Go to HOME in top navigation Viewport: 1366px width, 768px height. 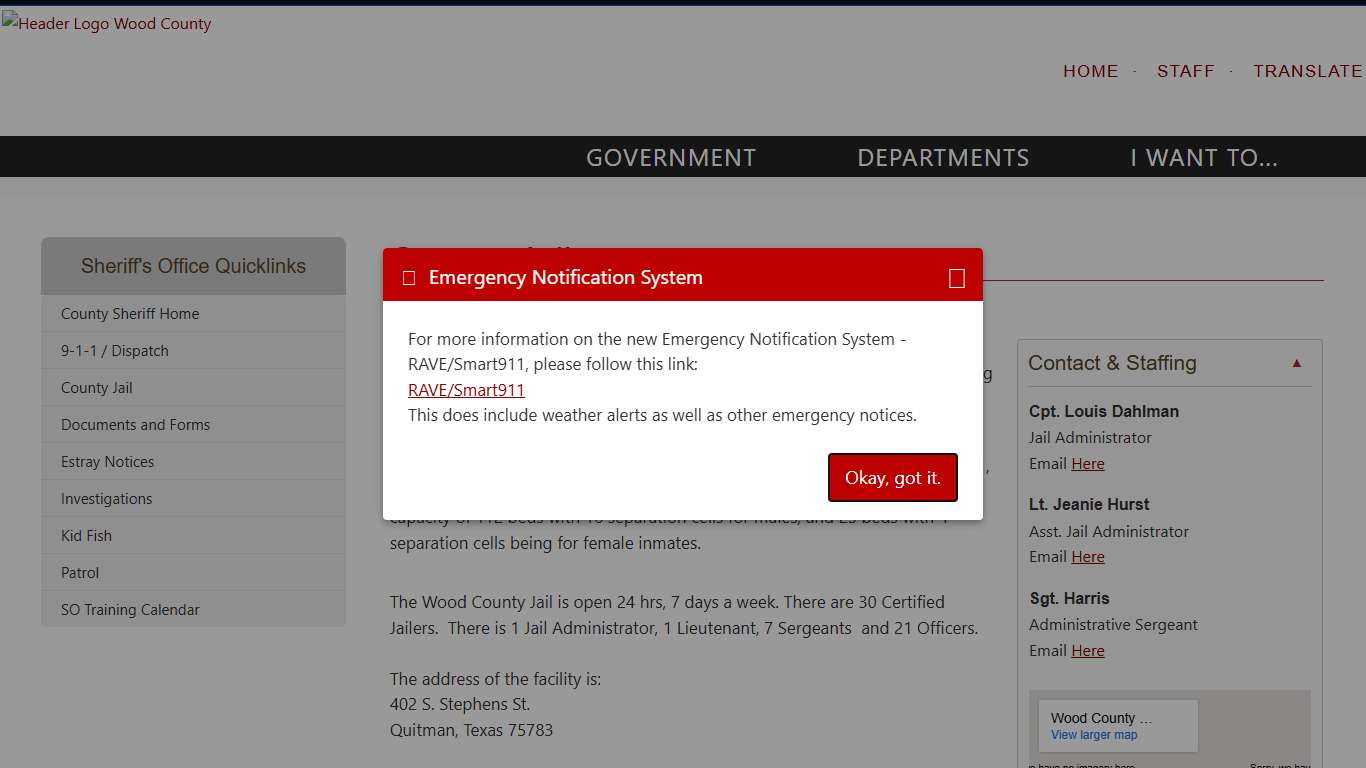coord(1090,71)
